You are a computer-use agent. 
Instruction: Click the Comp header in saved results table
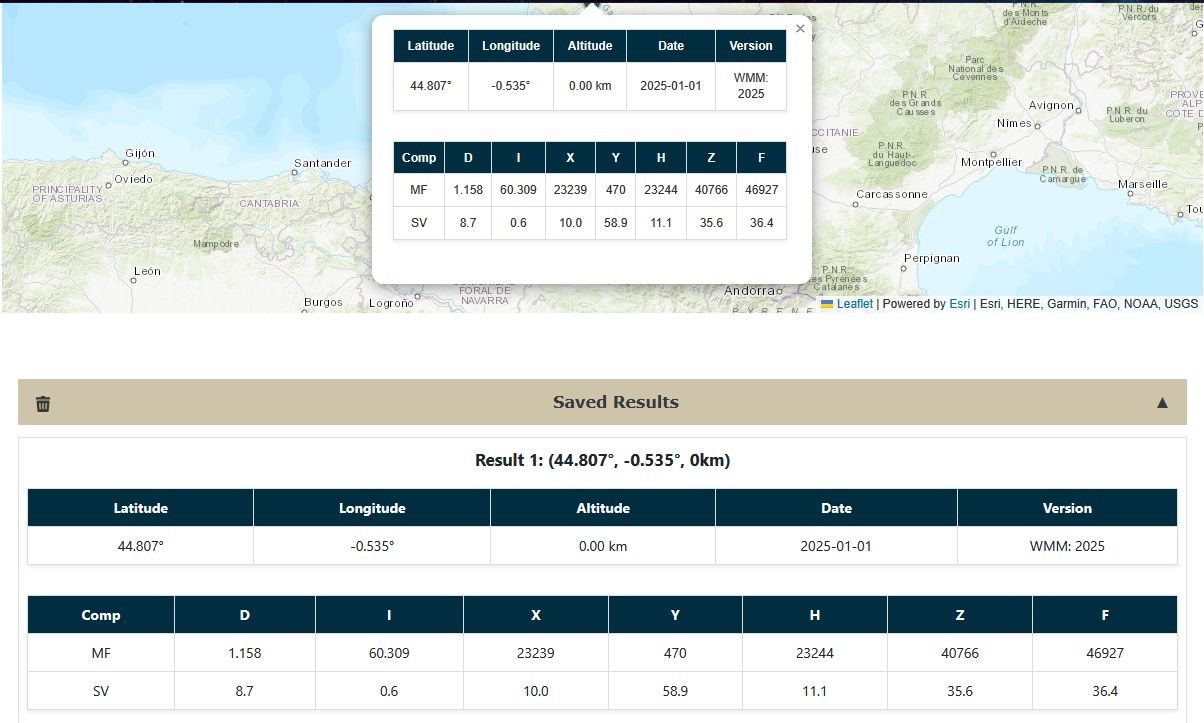(x=101, y=615)
